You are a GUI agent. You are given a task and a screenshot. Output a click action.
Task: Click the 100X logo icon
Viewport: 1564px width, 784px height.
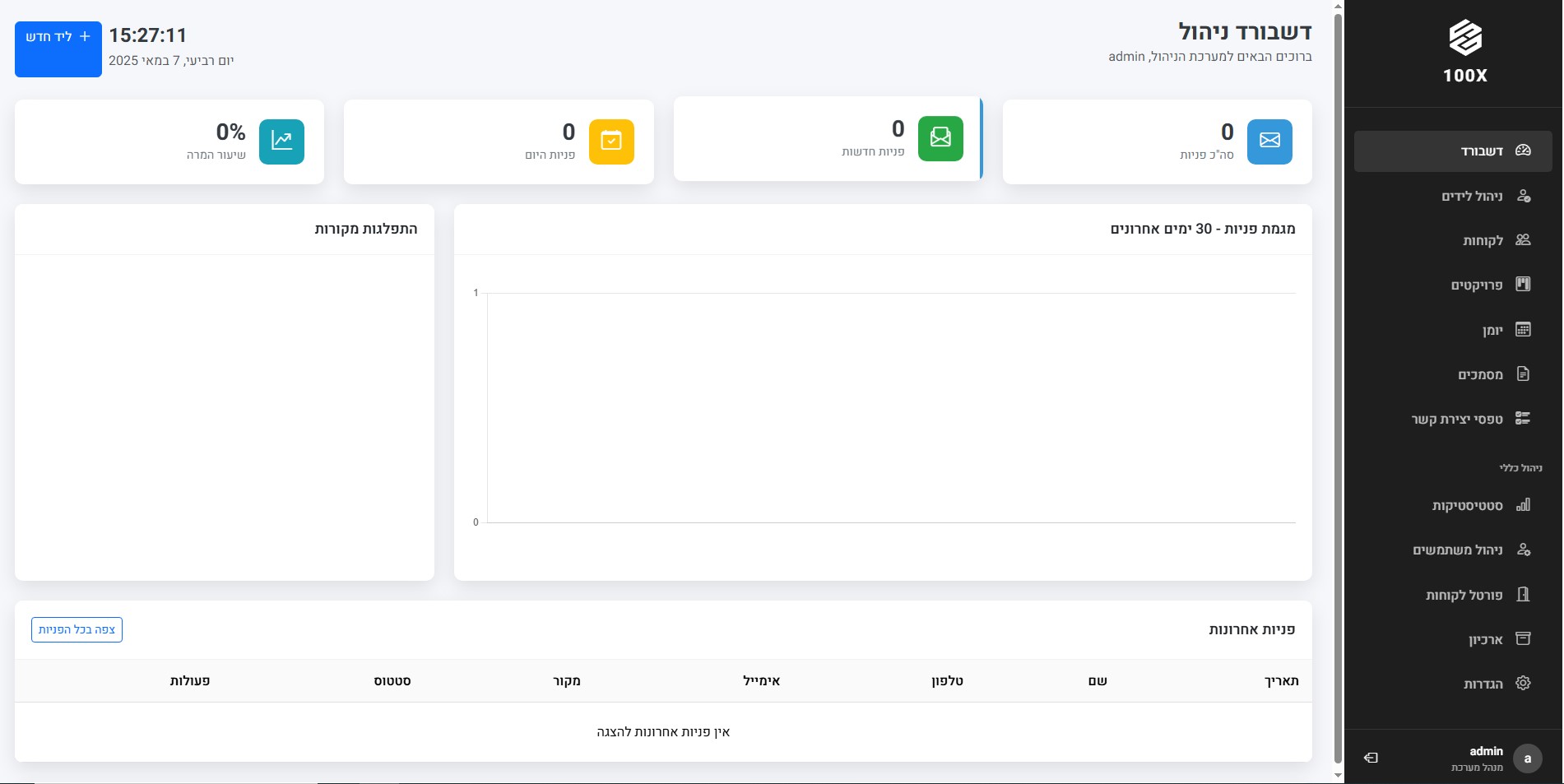tap(1465, 39)
